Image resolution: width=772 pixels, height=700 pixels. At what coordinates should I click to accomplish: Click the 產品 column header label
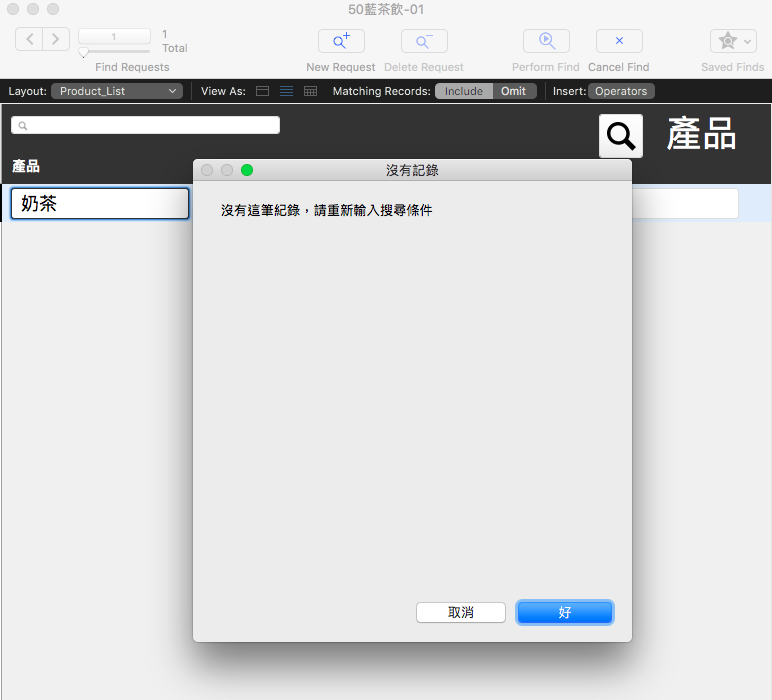click(26, 166)
